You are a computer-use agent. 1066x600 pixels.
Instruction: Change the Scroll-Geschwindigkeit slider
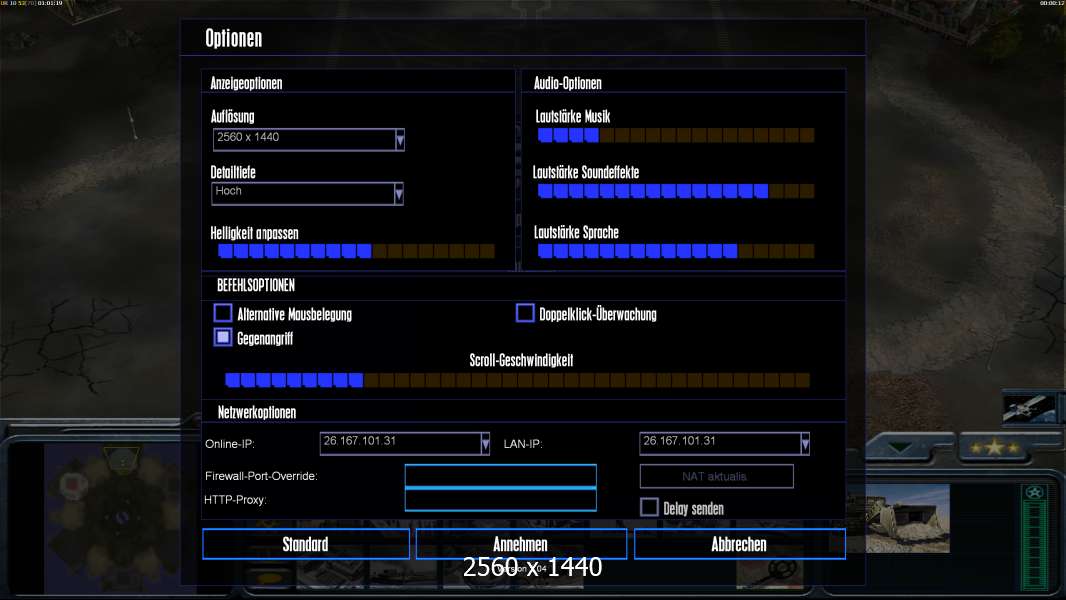click(x=517, y=380)
